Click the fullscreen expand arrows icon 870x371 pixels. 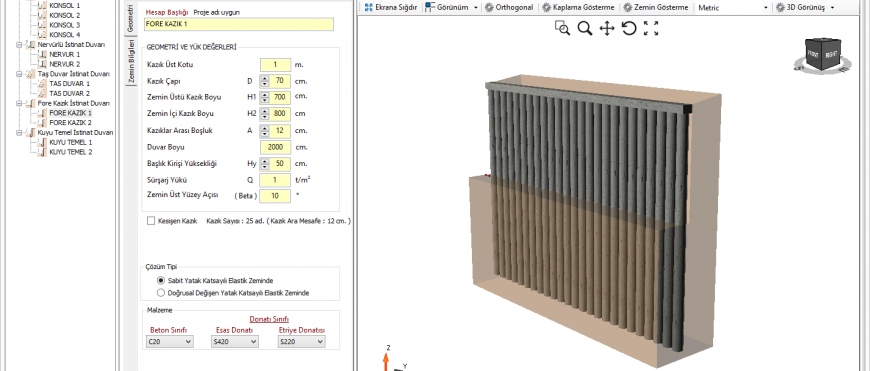(x=651, y=28)
